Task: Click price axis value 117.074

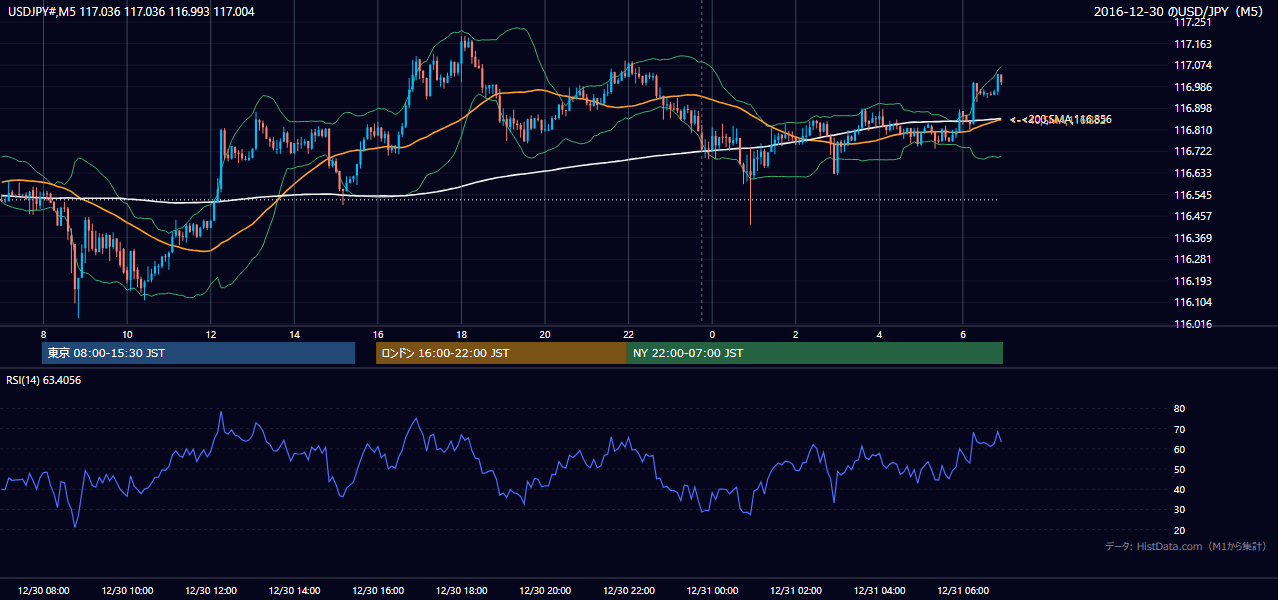Action: tap(1193, 66)
